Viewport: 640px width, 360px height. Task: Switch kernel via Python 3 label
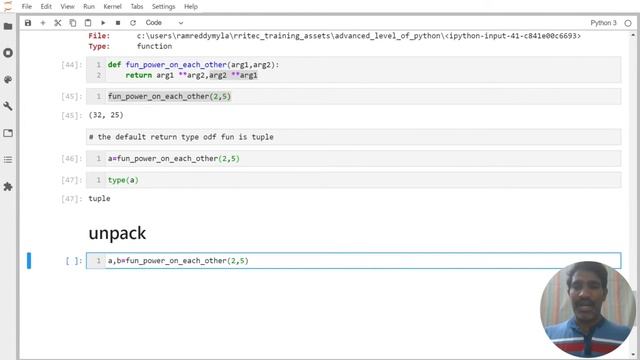603,23
